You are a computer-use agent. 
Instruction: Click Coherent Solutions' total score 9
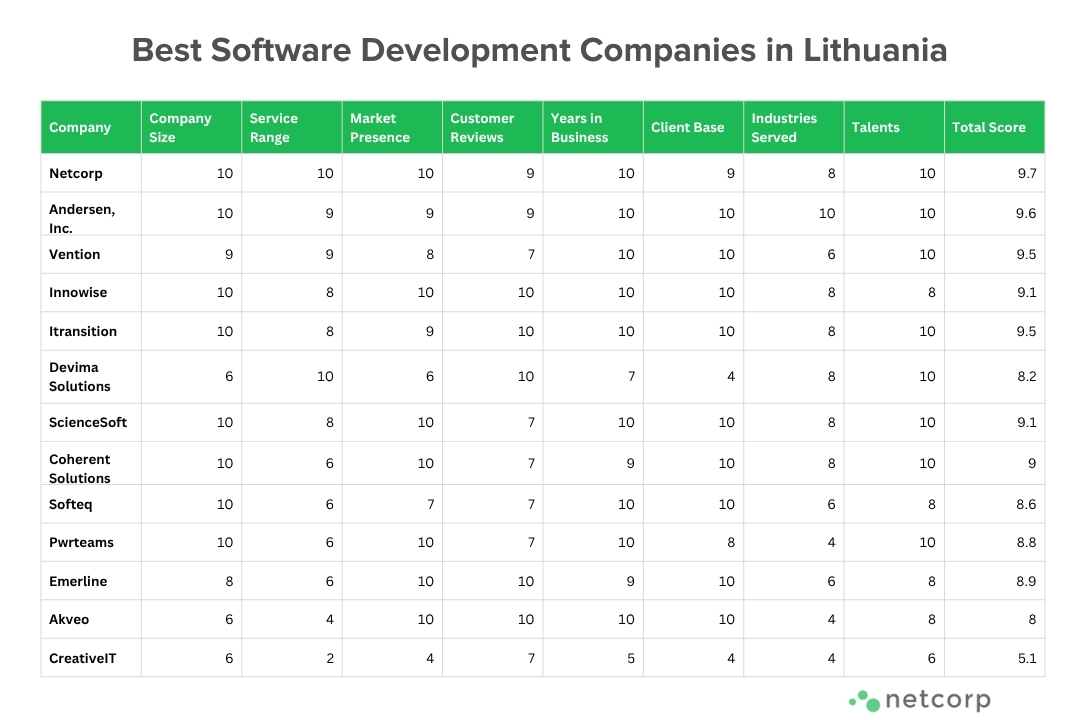1032,463
